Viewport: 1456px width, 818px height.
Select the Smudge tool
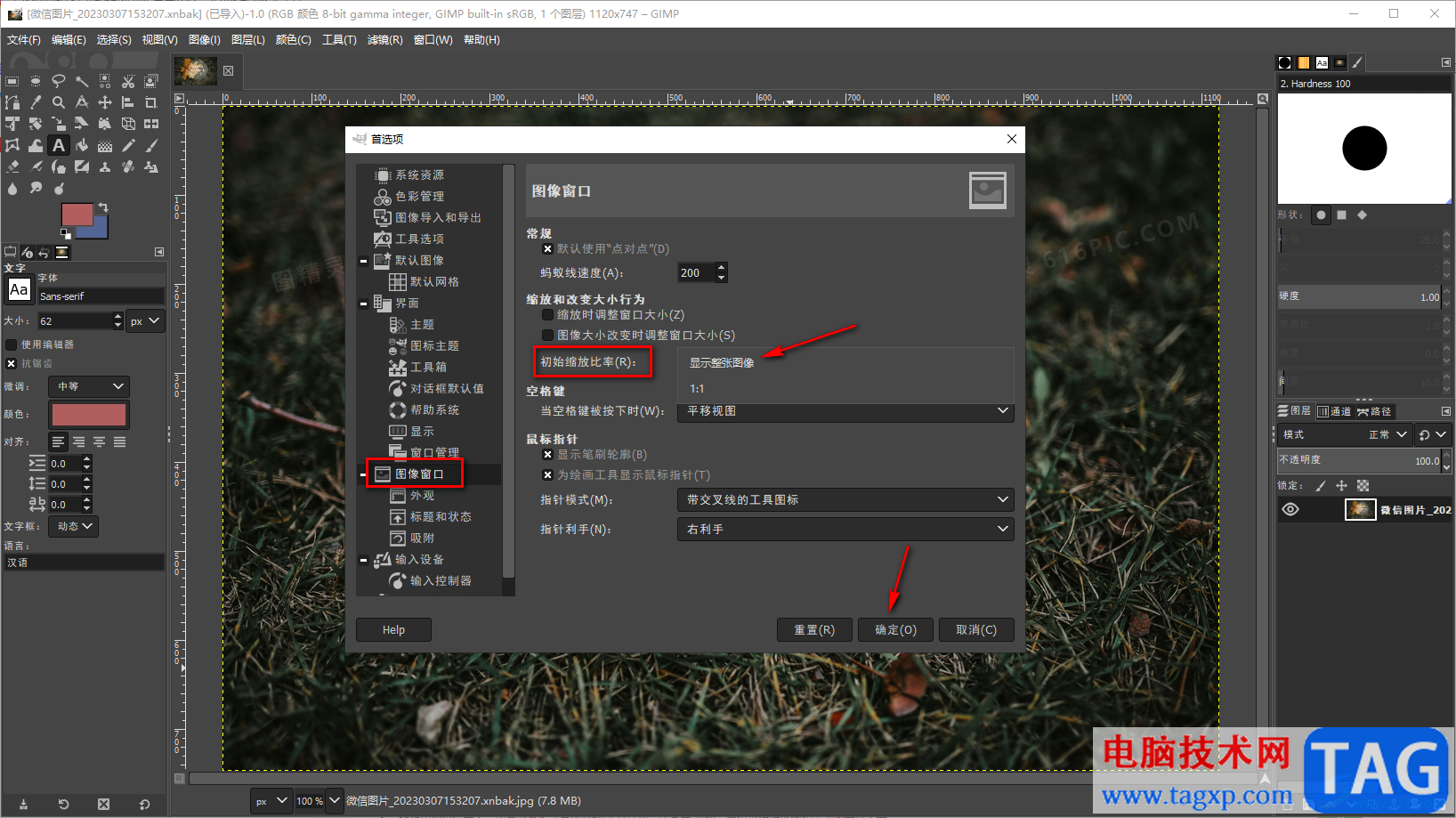[36, 188]
